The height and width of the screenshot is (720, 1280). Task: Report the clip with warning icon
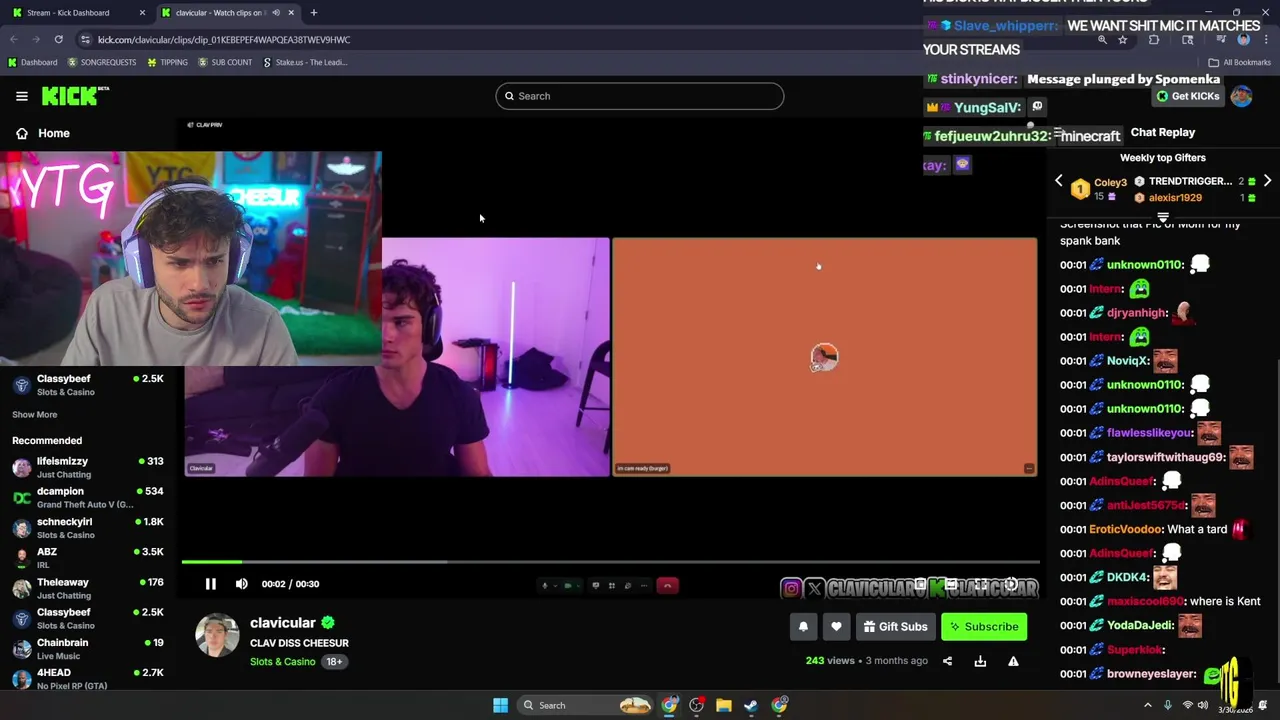1013,661
